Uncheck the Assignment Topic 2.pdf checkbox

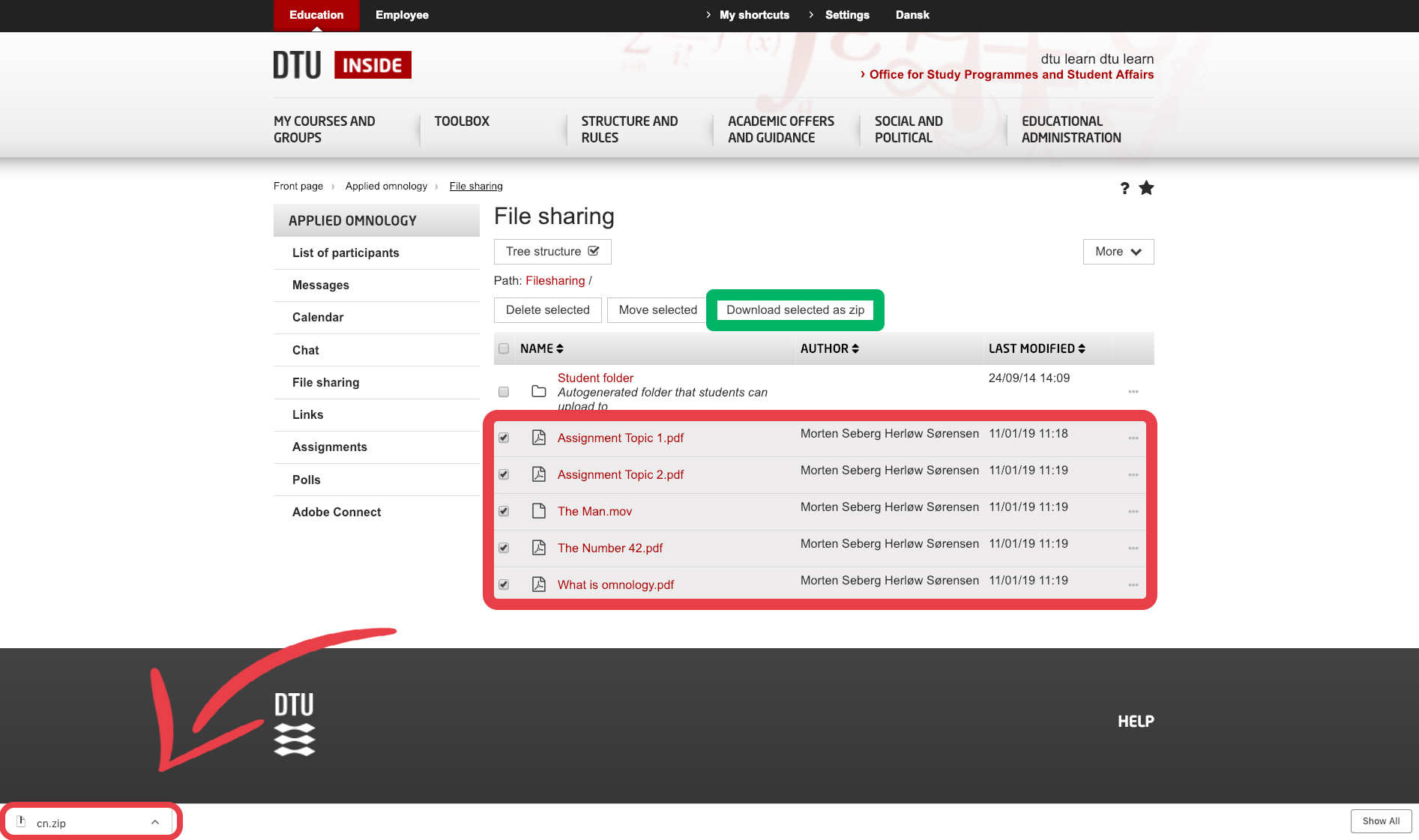coord(504,474)
